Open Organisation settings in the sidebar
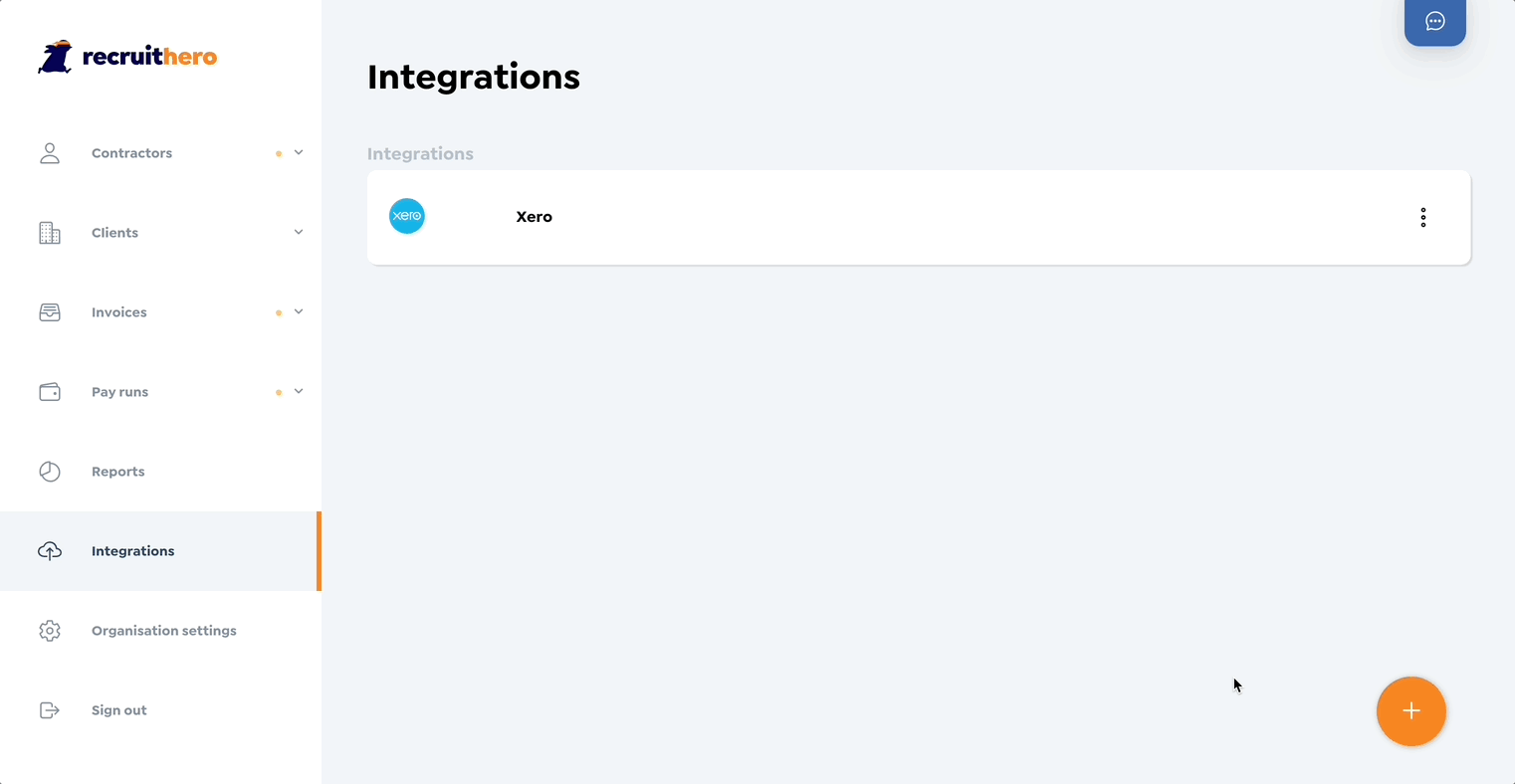Screen dimensions: 1515x784 pos(160,631)
